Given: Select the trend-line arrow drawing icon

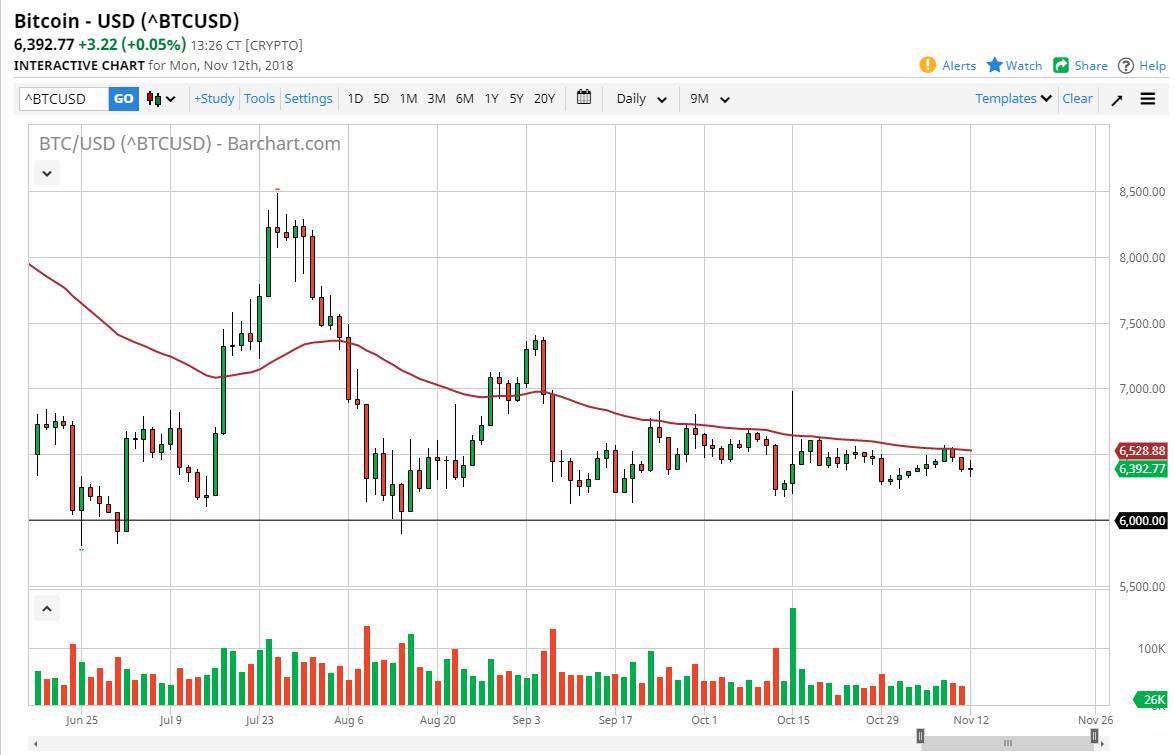Looking at the screenshot, I should pos(1117,98).
